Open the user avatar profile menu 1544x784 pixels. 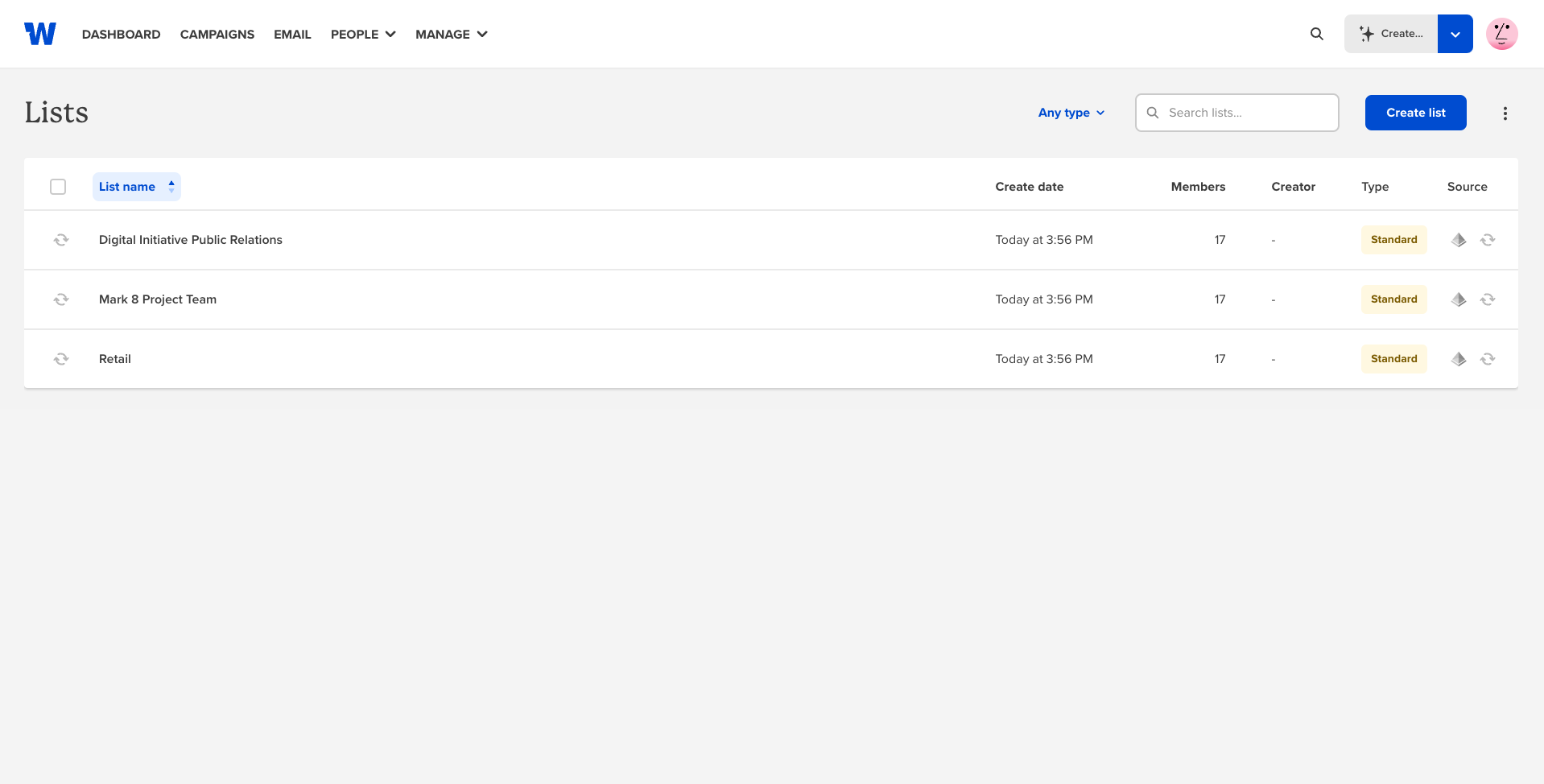pyautogui.click(x=1501, y=34)
